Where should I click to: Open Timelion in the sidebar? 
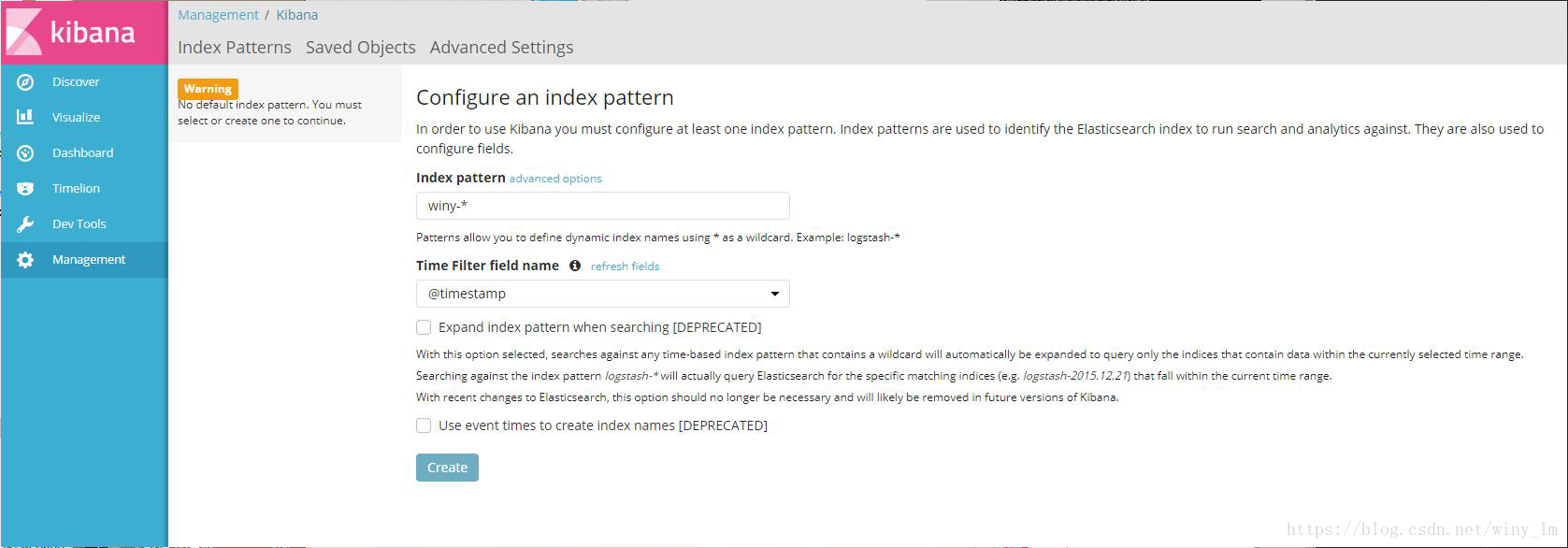84,189
